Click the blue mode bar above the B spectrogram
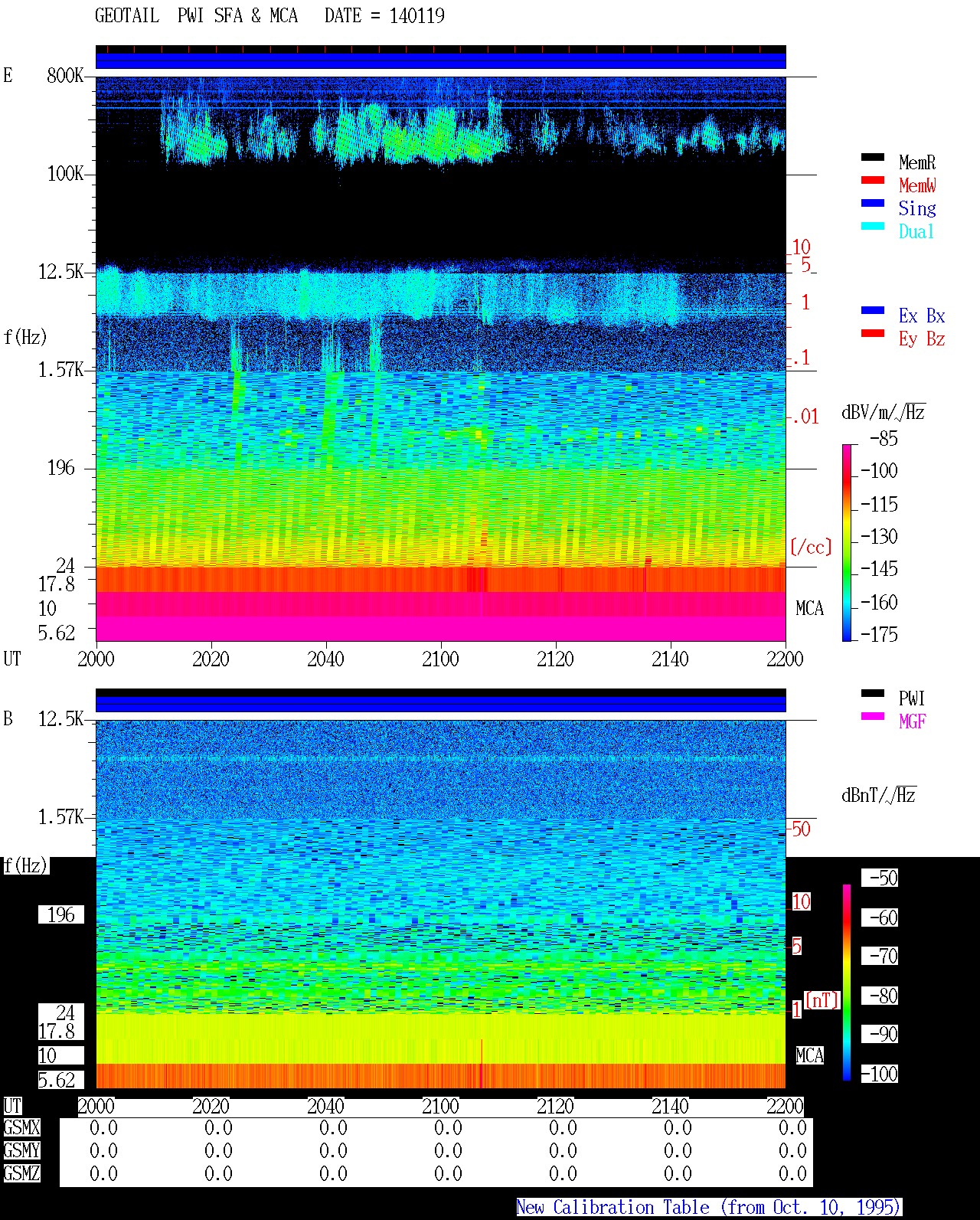 [441, 704]
